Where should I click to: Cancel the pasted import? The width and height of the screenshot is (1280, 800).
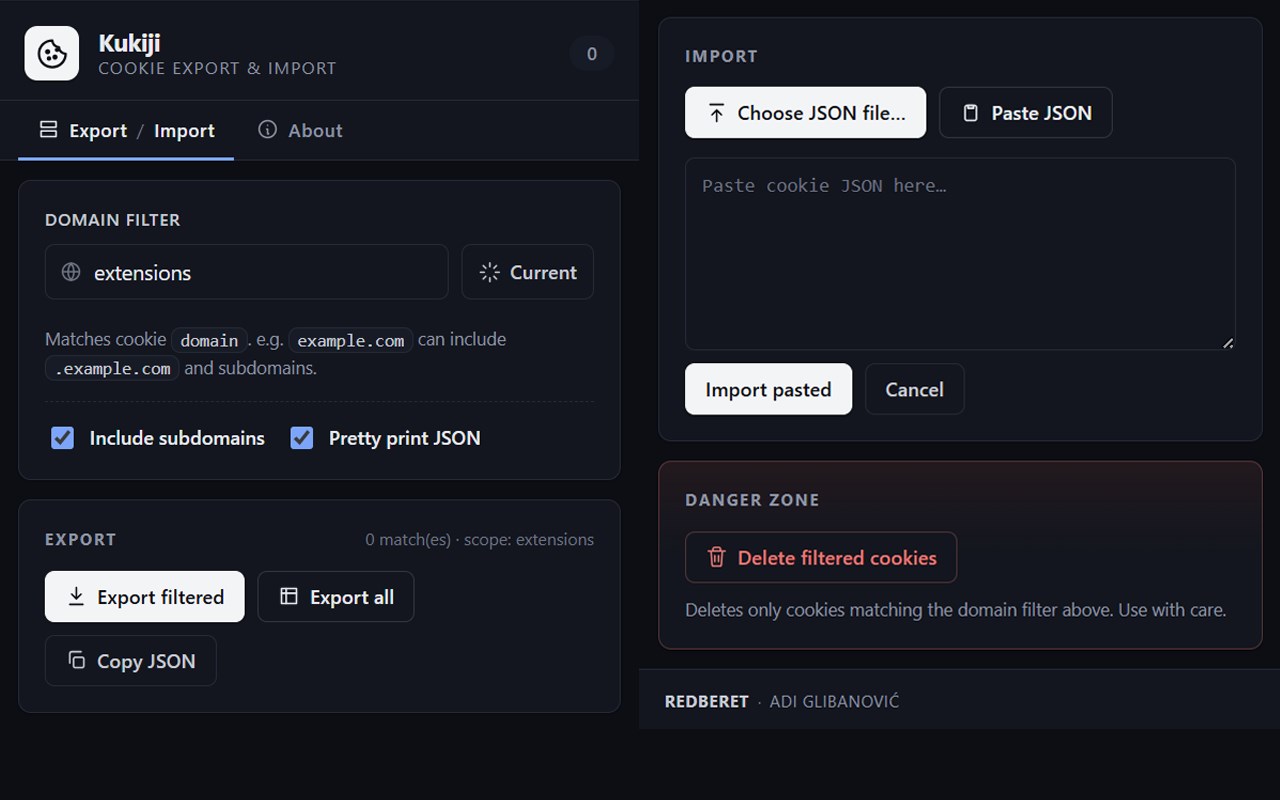pos(914,389)
